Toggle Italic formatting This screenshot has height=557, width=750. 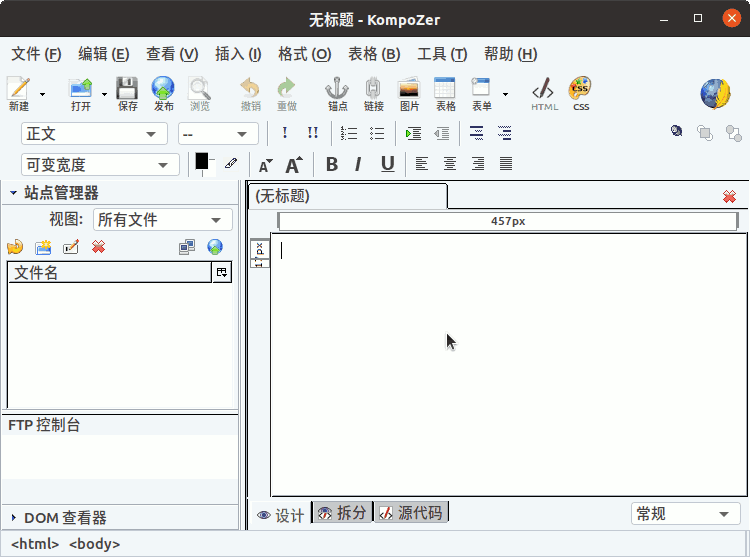pyautogui.click(x=358, y=164)
